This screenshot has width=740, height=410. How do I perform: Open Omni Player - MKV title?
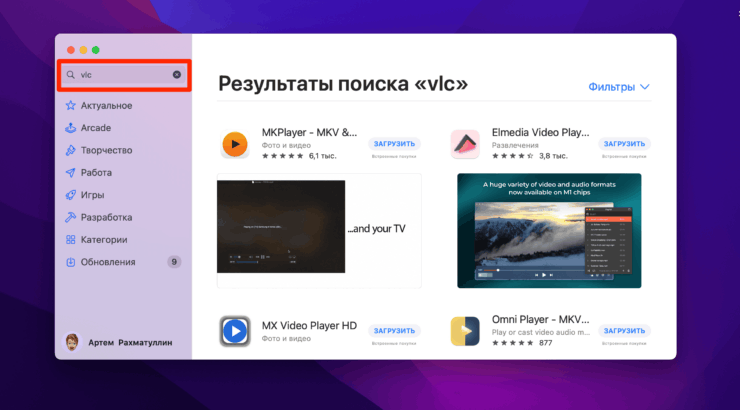click(540, 319)
